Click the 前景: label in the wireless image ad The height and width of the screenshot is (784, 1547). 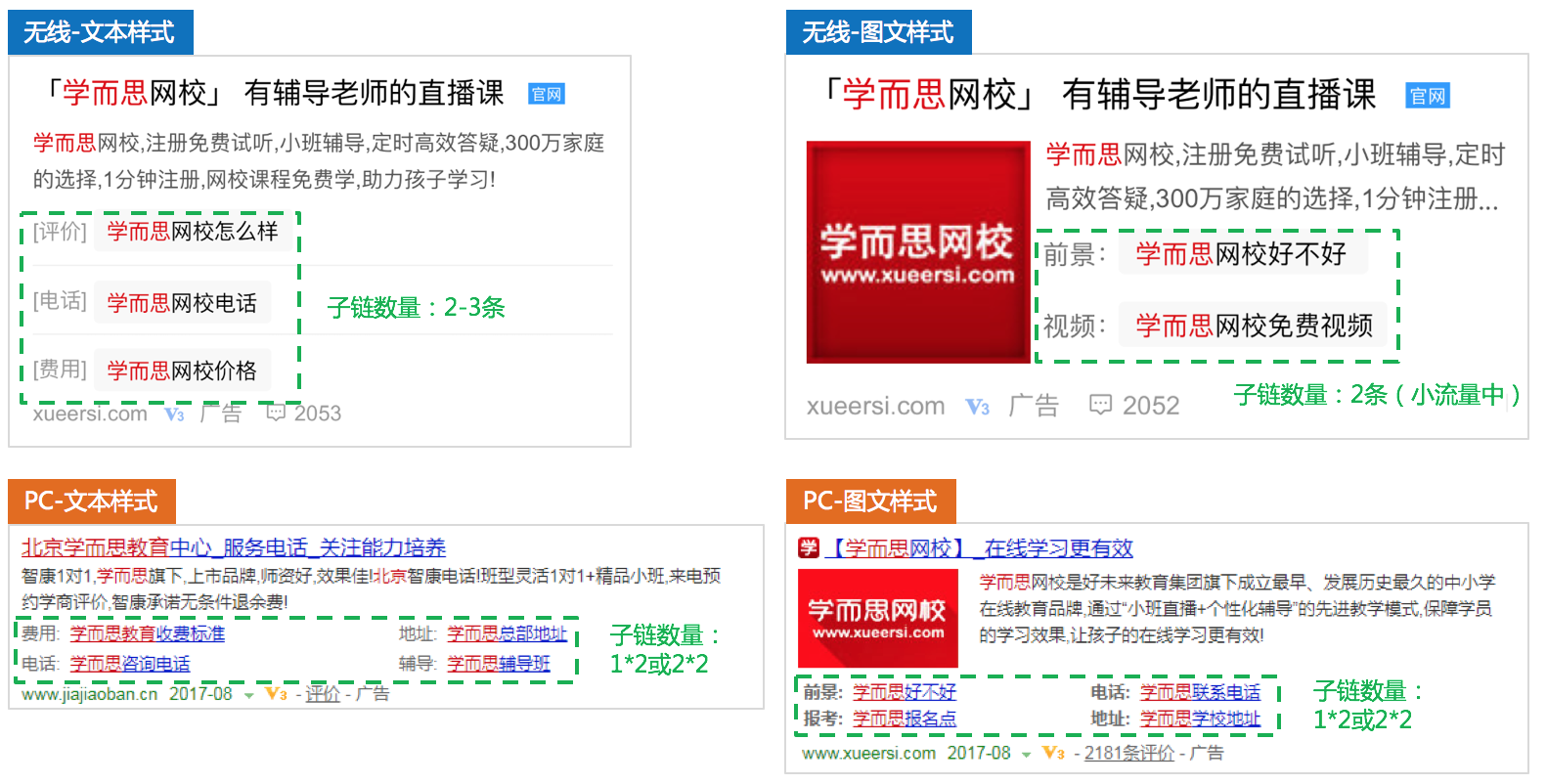click(1075, 255)
